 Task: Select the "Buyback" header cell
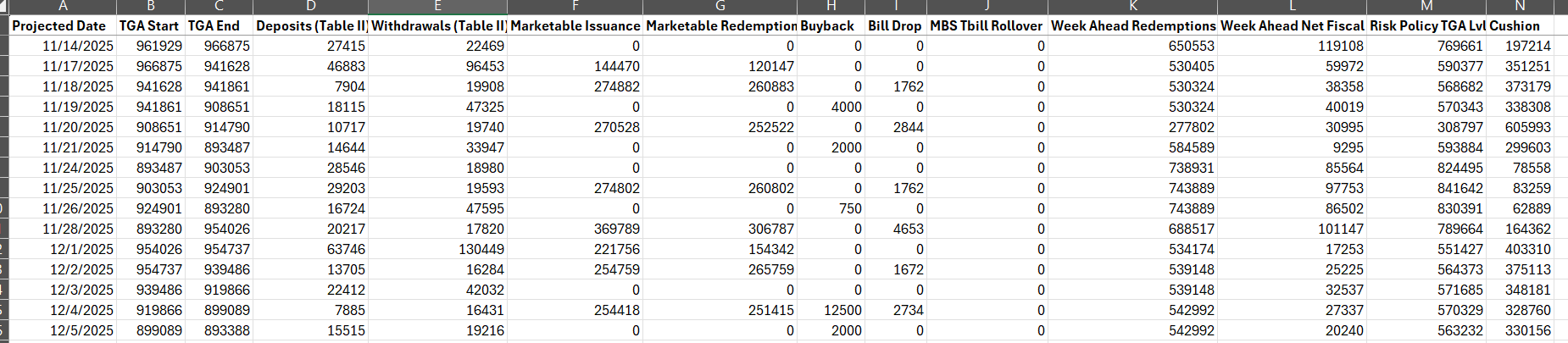pyautogui.click(x=831, y=25)
